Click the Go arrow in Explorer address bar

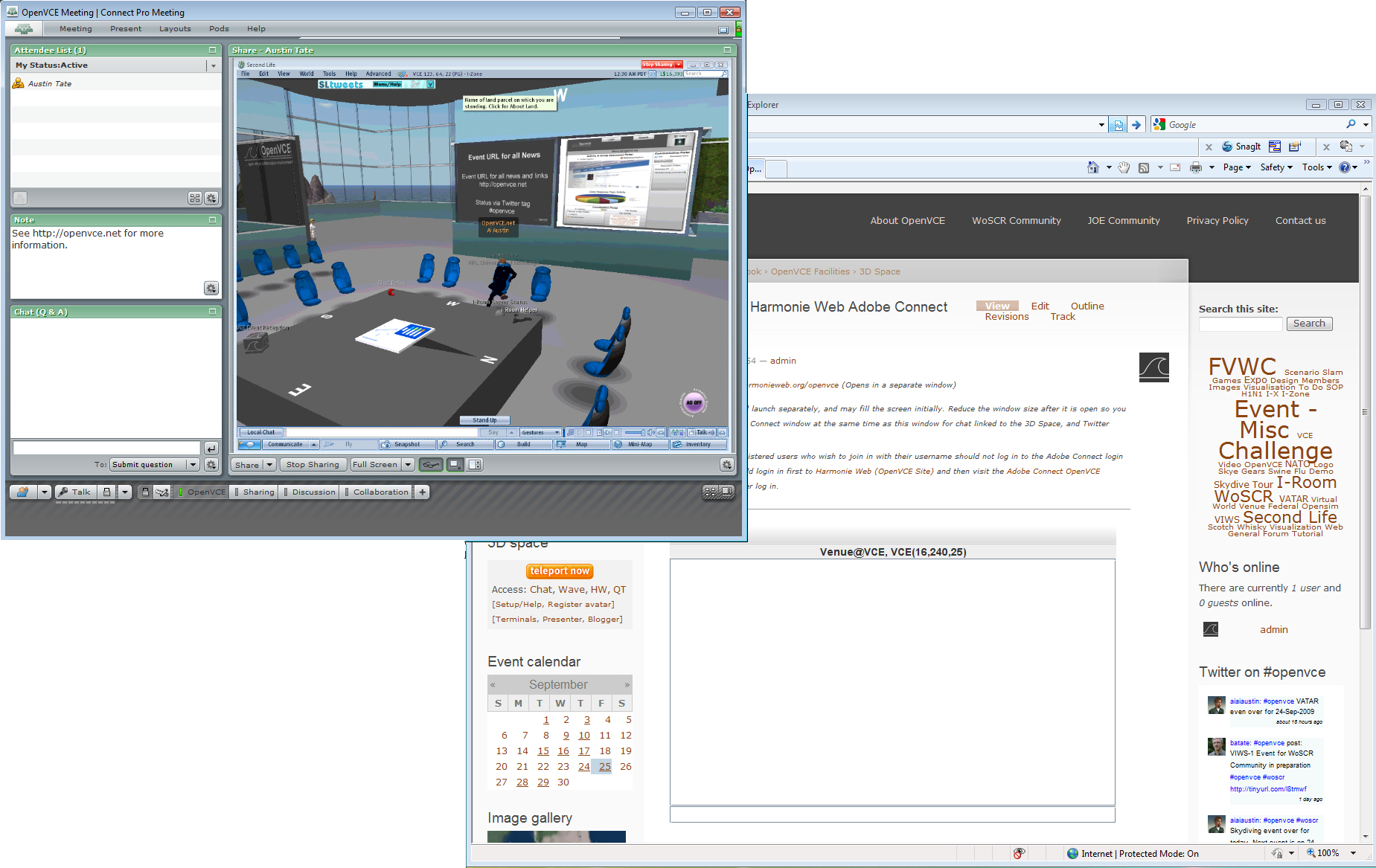tap(1136, 126)
